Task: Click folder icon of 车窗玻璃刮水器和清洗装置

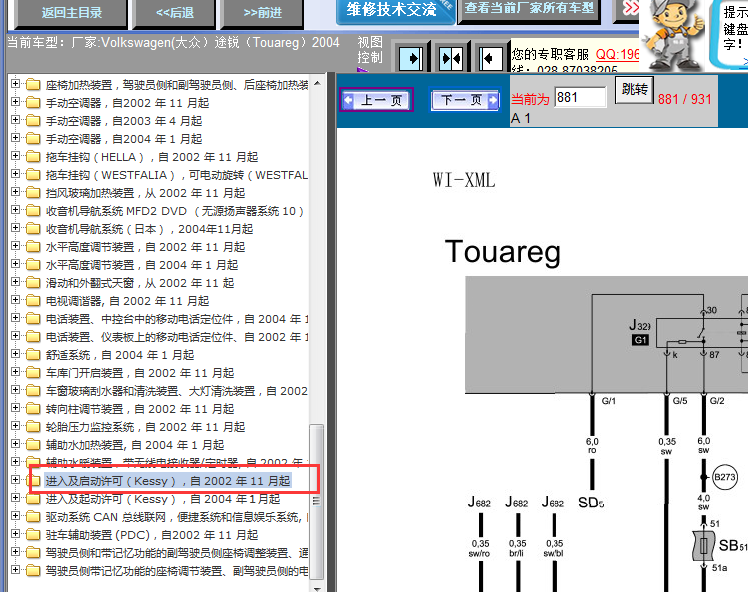Action: (33, 391)
